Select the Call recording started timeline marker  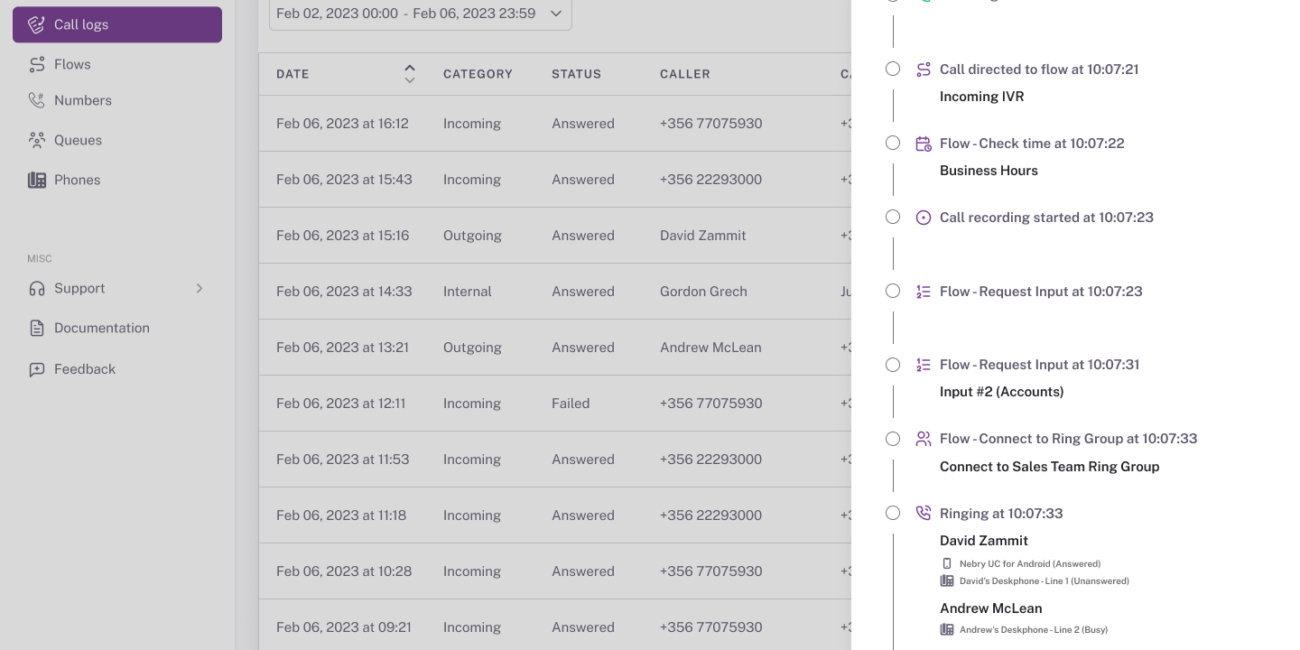pos(893,217)
